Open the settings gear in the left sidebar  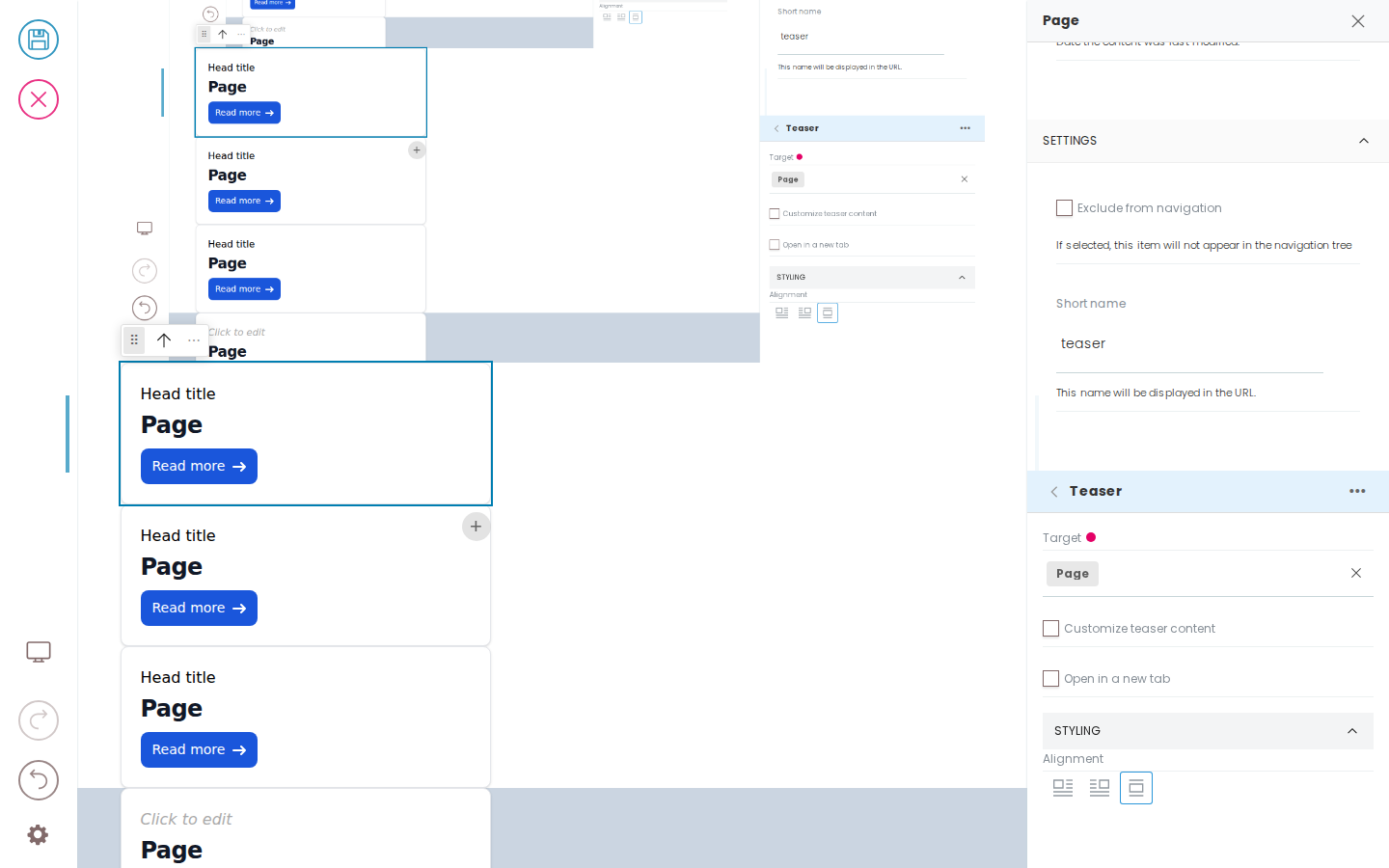tap(38, 835)
